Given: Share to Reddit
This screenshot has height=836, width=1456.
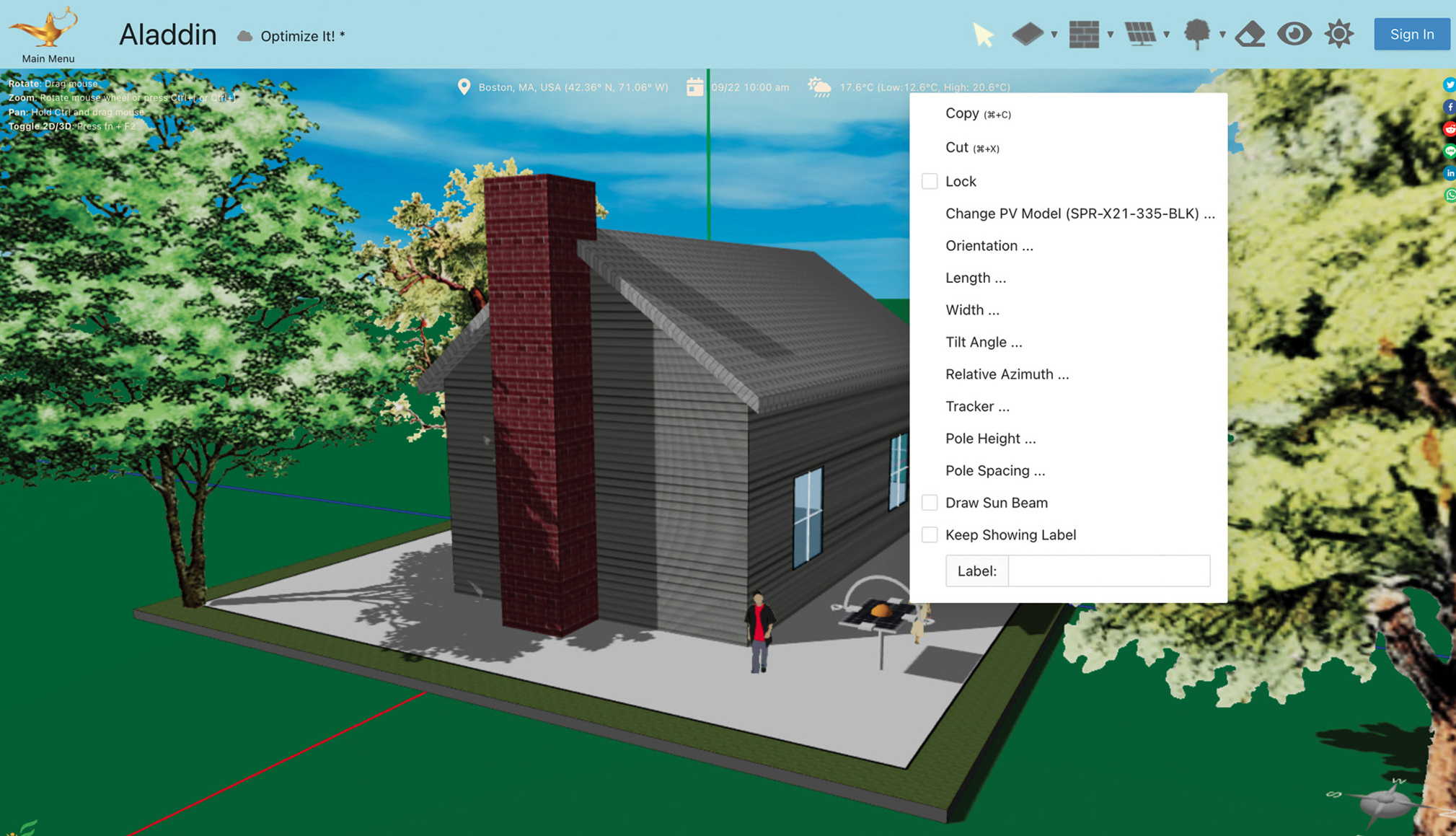Looking at the screenshot, I should pyautogui.click(x=1449, y=129).
